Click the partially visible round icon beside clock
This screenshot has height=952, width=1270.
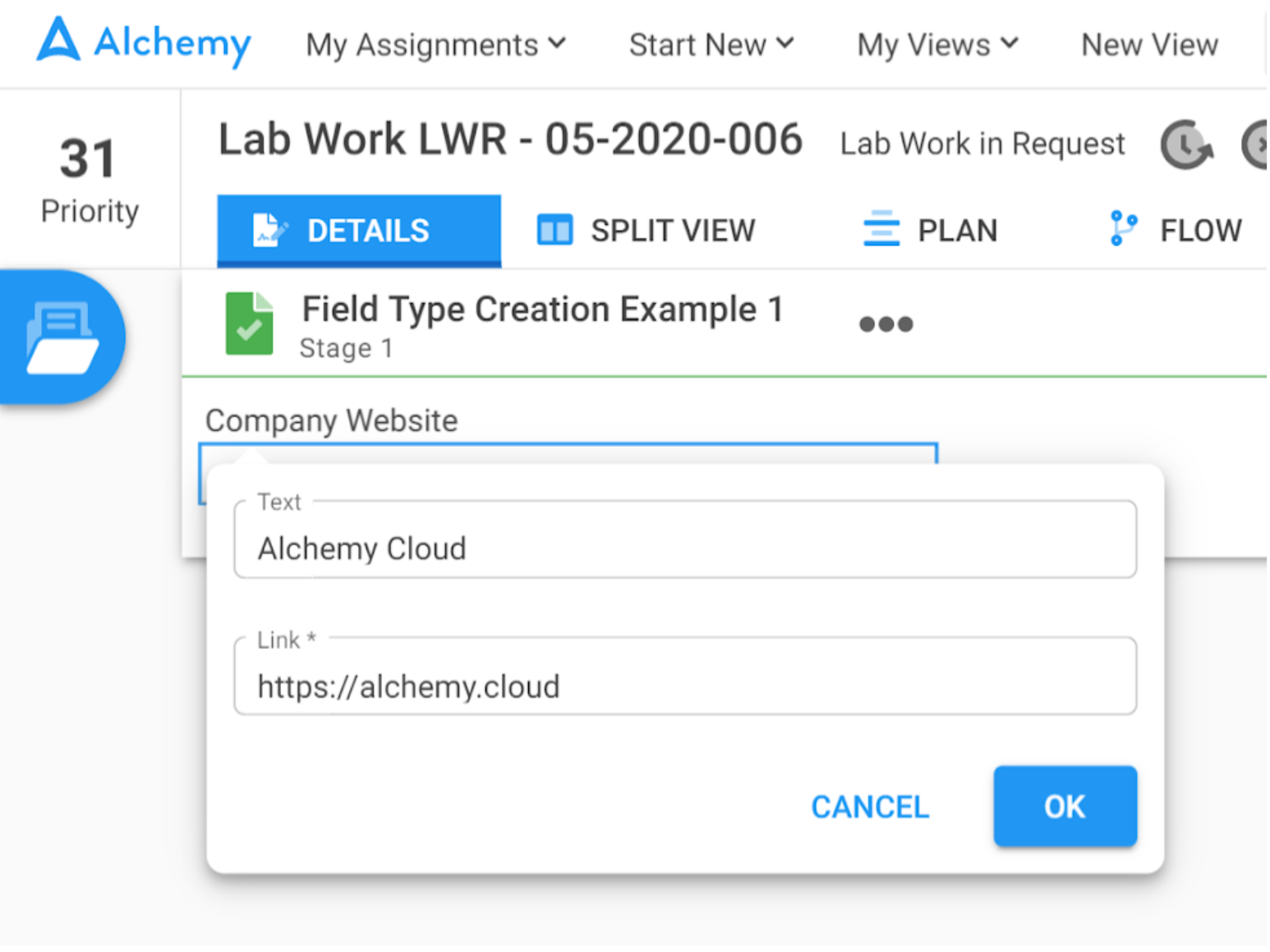click(x=1255, y=145)
